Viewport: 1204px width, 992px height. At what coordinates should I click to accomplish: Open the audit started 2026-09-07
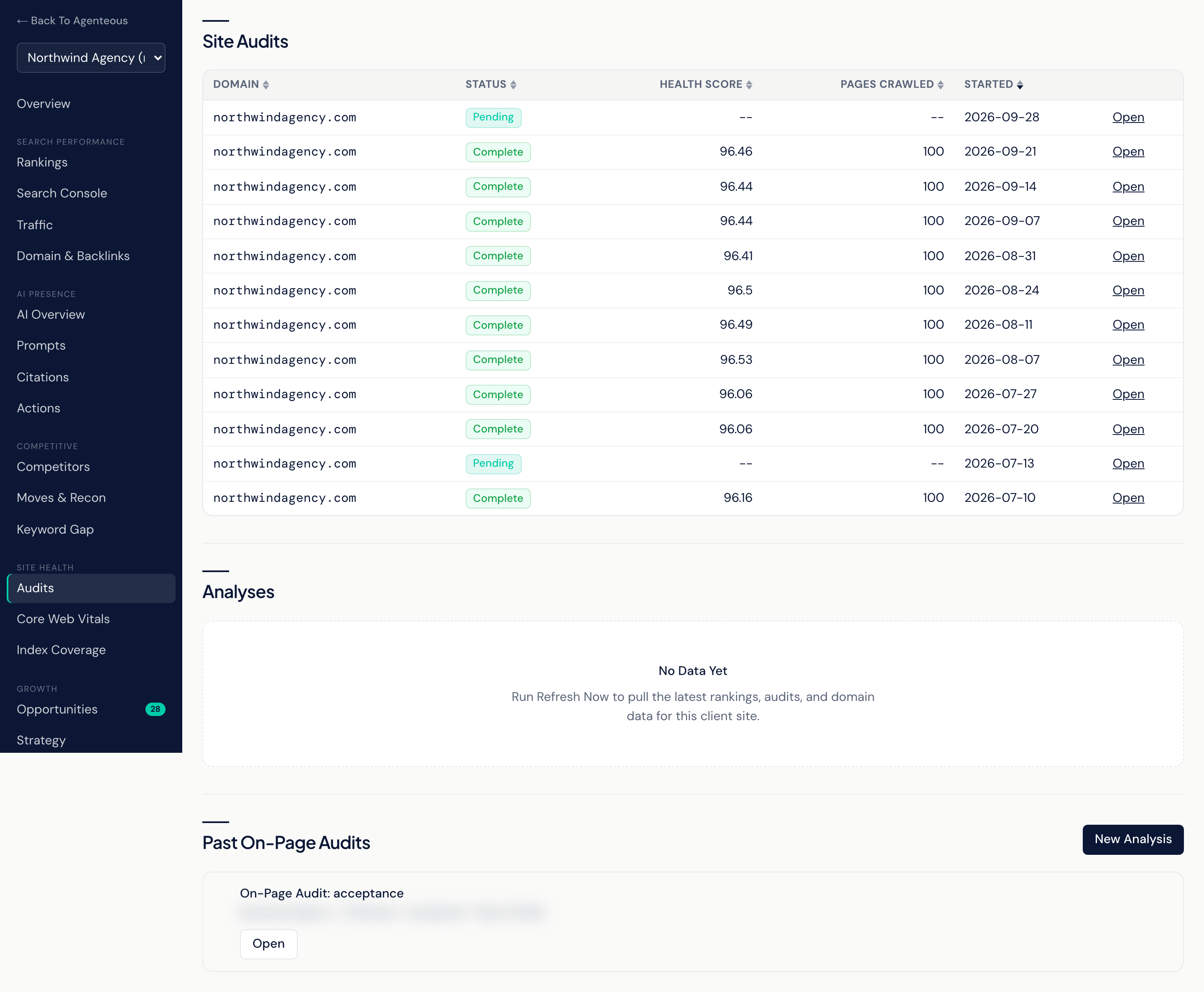pos(1128,221)
